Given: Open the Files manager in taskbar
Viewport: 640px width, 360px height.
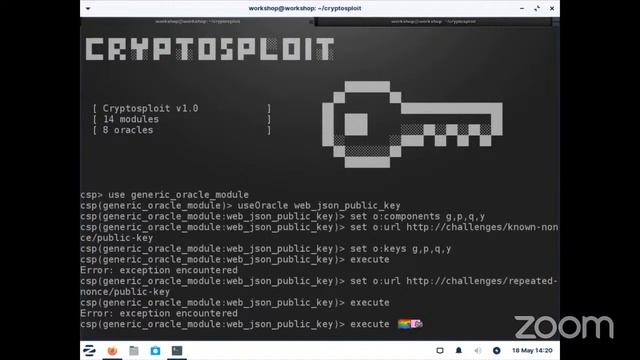Looking at the screenshot, I should click(134, 350).
